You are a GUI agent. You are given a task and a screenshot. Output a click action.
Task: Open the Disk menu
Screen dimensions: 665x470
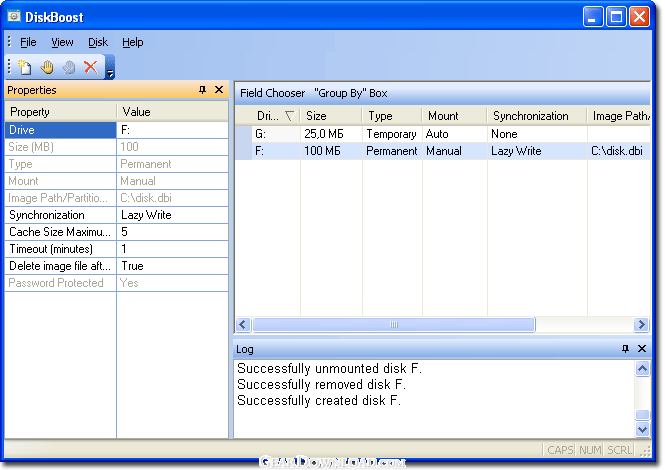tap(98, 42)
